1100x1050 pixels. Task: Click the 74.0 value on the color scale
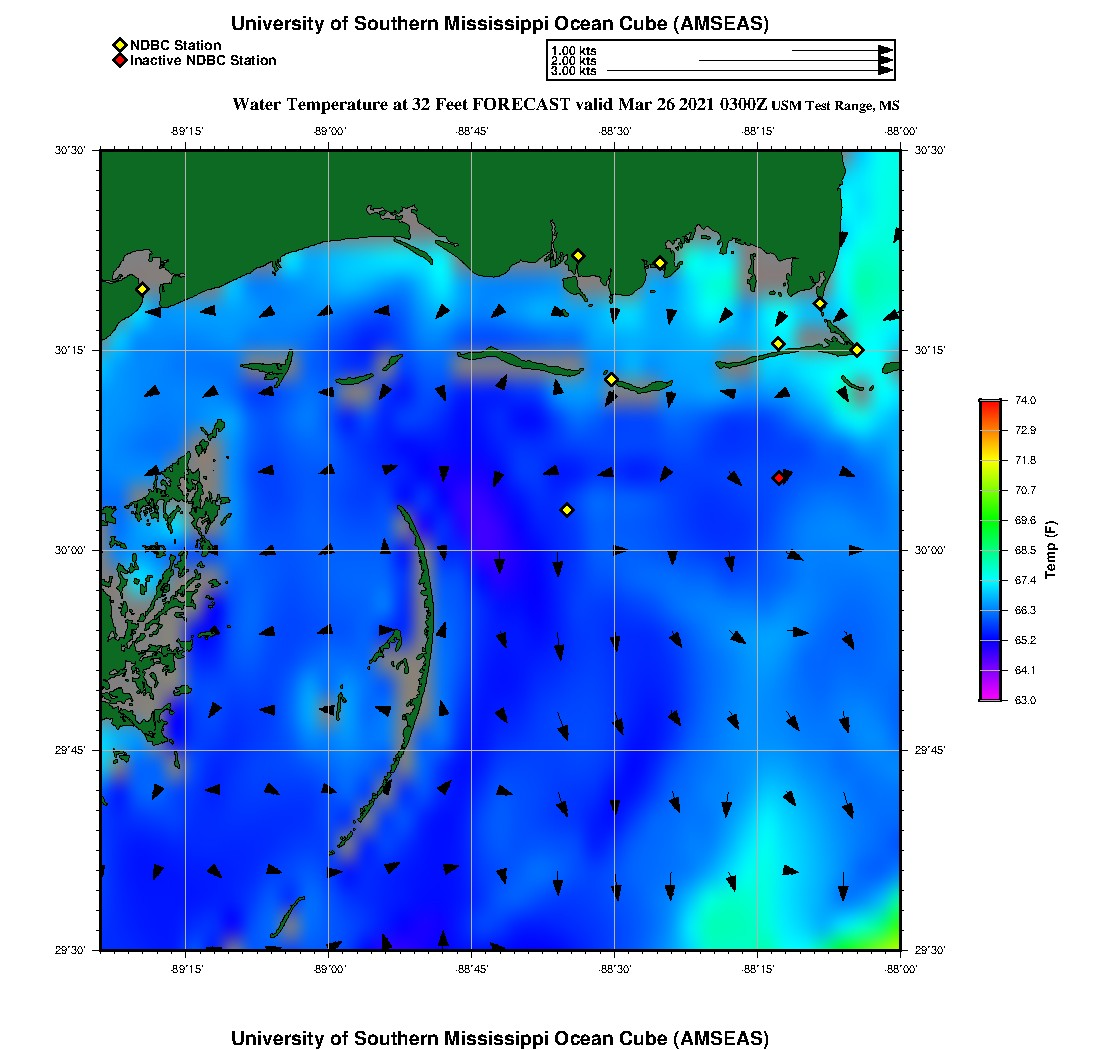(x=1024, y=400)
